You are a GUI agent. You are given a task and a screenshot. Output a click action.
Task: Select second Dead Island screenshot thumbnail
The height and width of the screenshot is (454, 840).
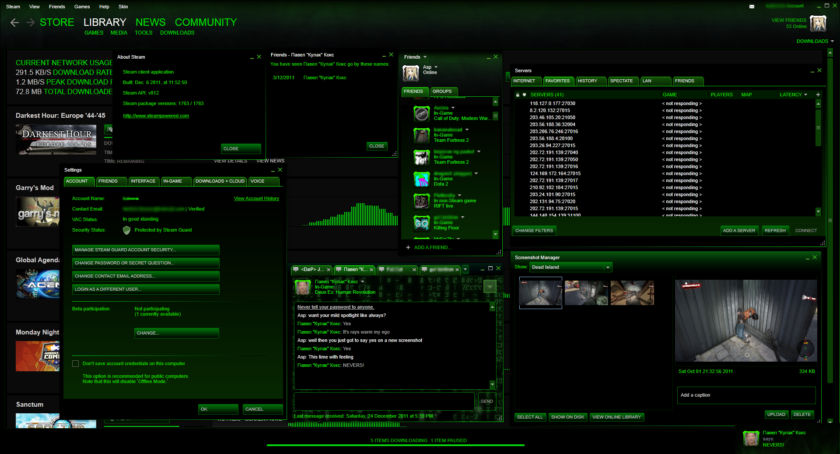click(587, 293)
